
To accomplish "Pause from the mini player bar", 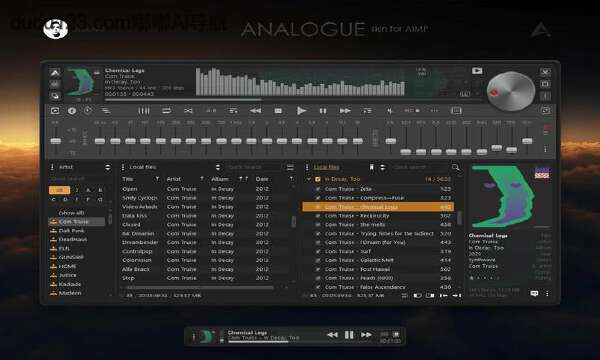I will 349,335.
